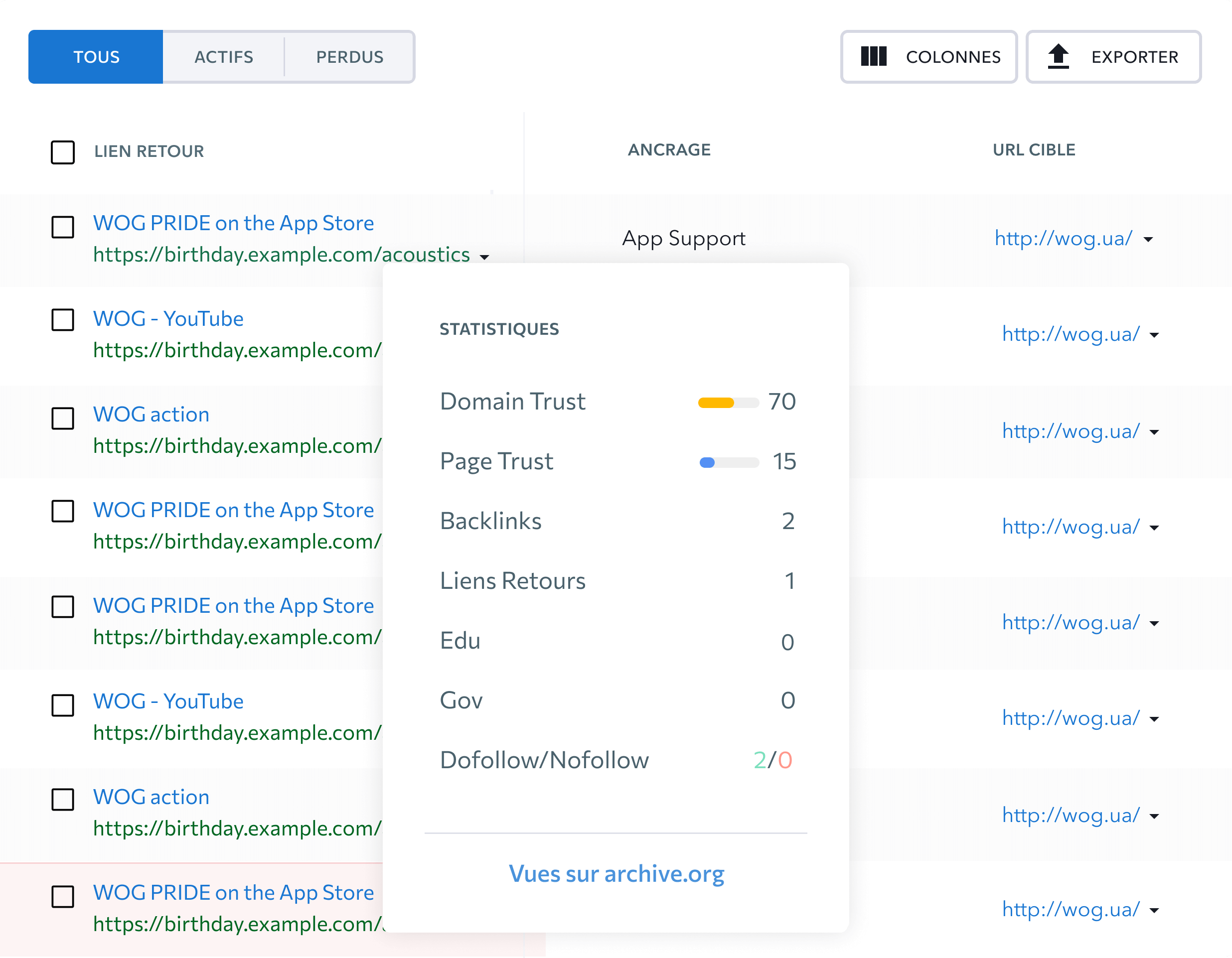Click the Edu label in statistics
The width and height of the screenshot is (1232, 958).
pos(461,641)
